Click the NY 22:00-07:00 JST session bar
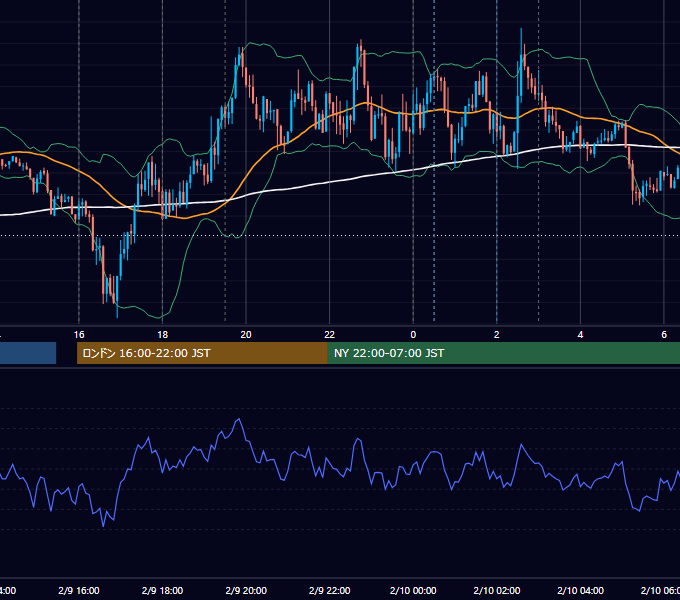 pos(503,353)
